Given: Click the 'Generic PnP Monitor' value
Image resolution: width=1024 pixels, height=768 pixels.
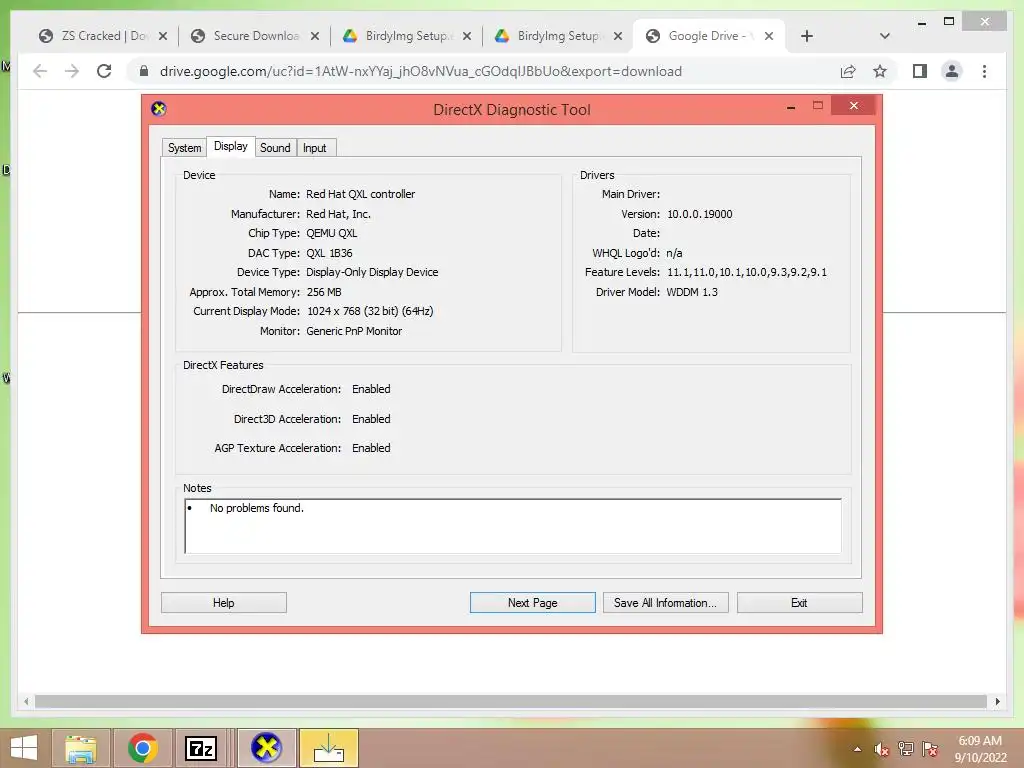Looking at the screenshot, I should (354, 331).
